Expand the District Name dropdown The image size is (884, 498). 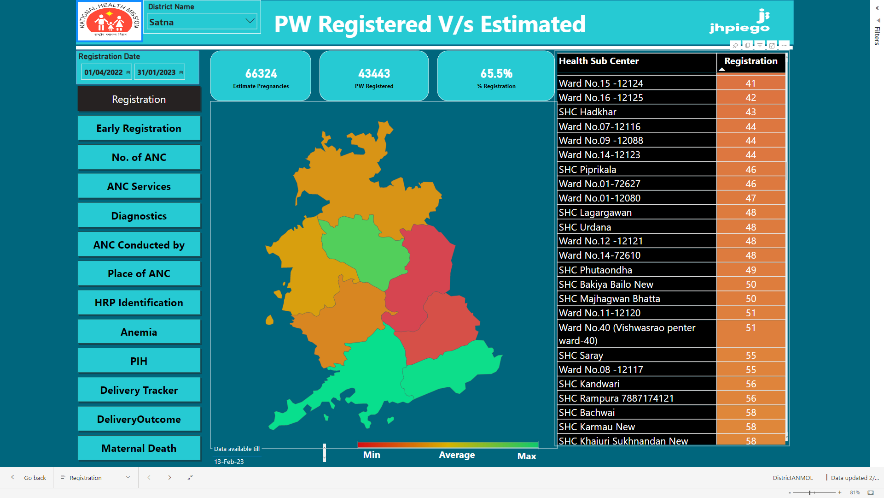249,20
